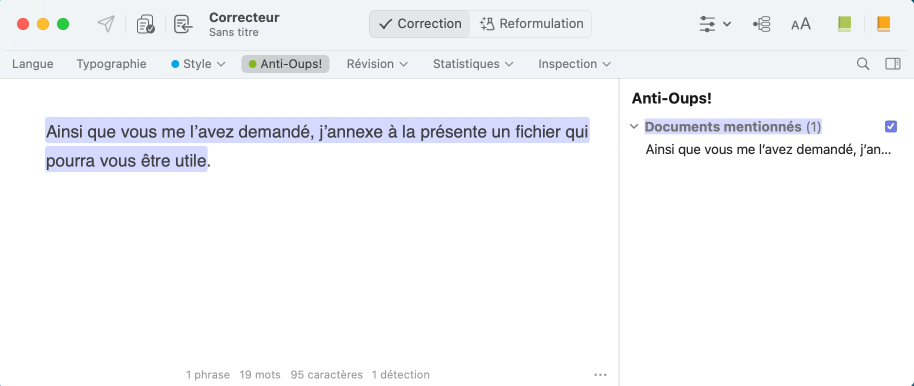
Task: Open the settings sliders icon
Action: click(715, 24)
